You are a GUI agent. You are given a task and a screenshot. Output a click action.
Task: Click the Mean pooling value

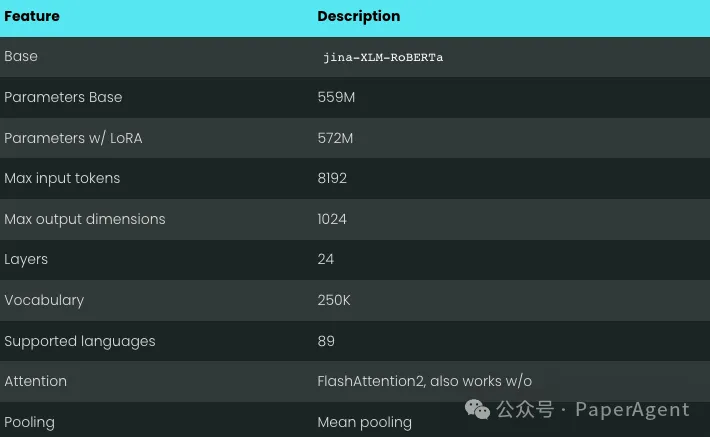click(364, 422)
